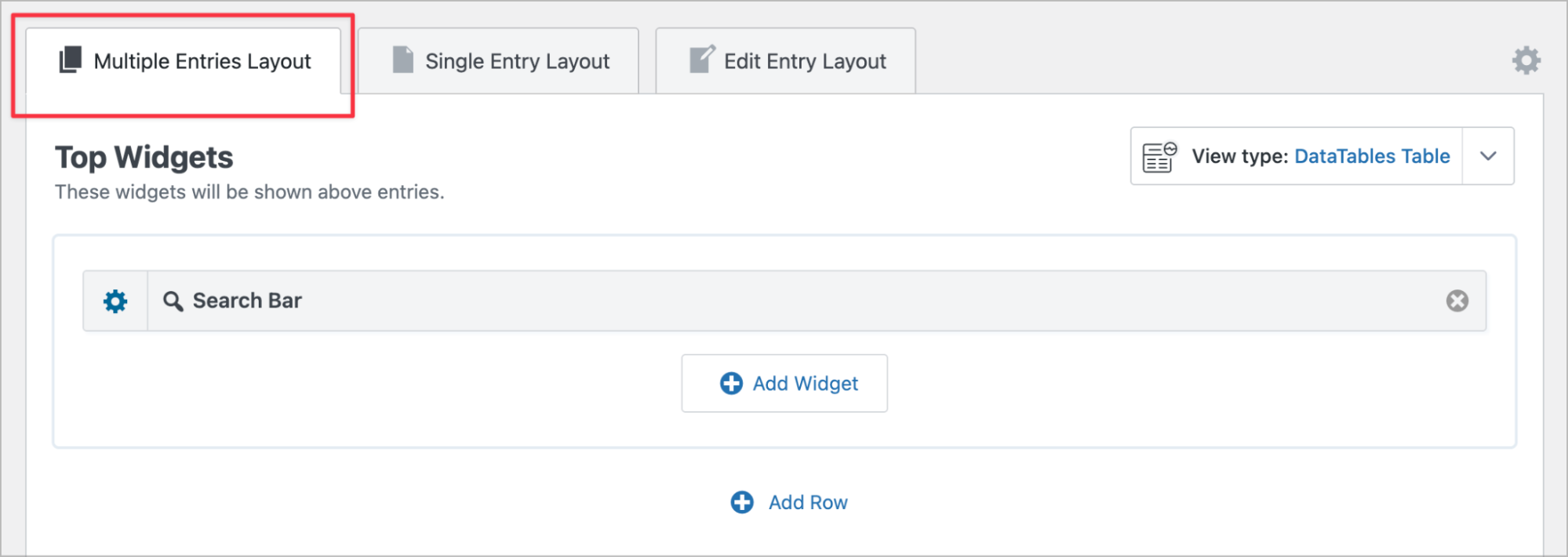This screenshot has width=1568, height=557.
Task: Click the page icon on Single Entry tab
Action: point(402,60)
